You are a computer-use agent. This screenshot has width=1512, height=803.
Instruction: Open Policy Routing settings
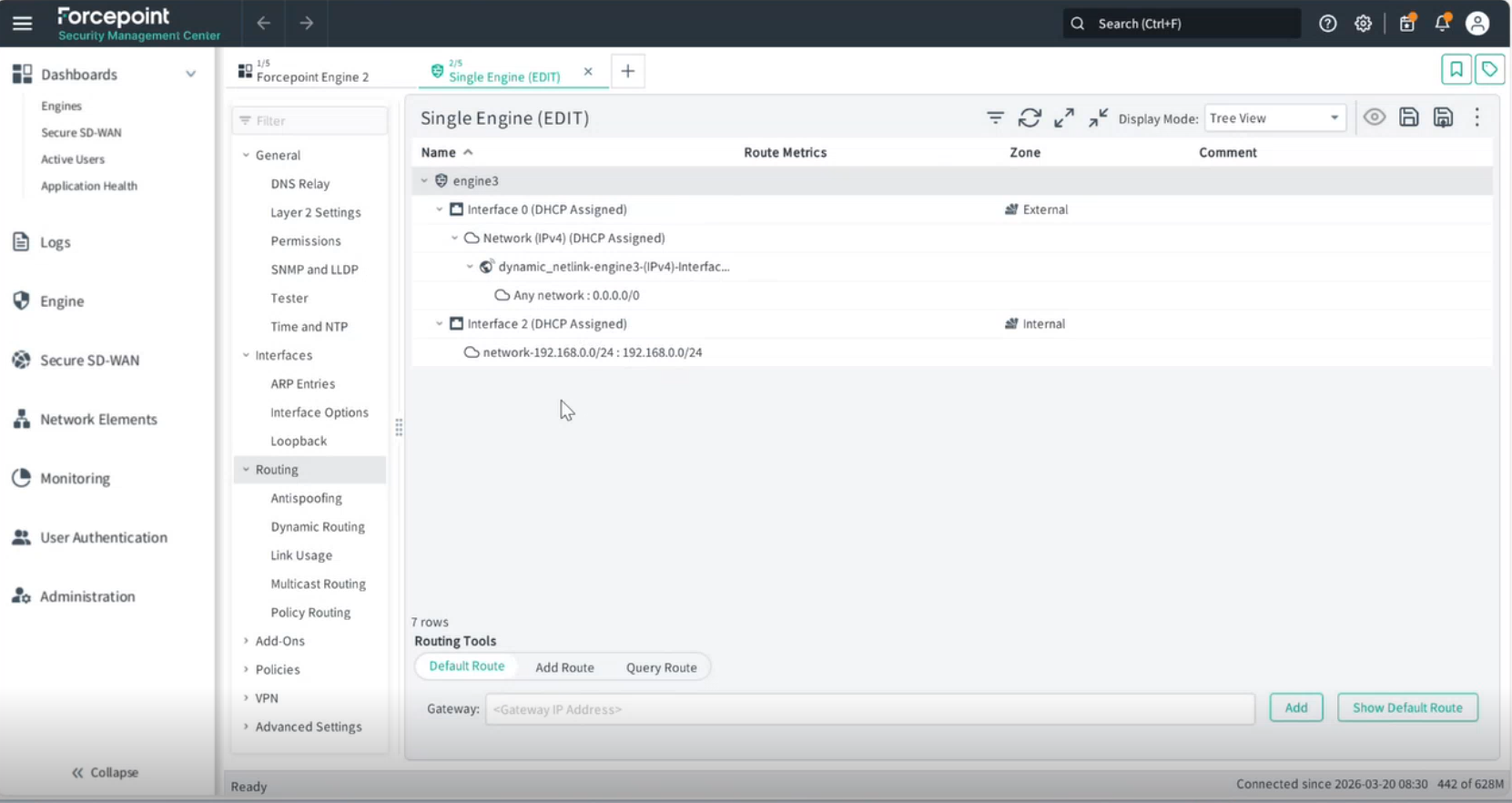pos(310,613)
